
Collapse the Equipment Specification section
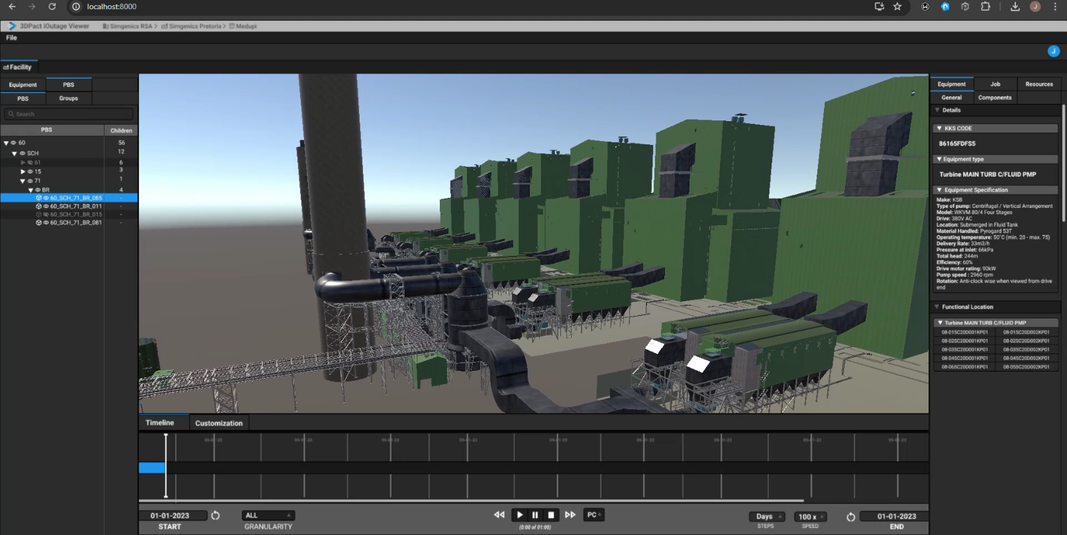[939, 189]
